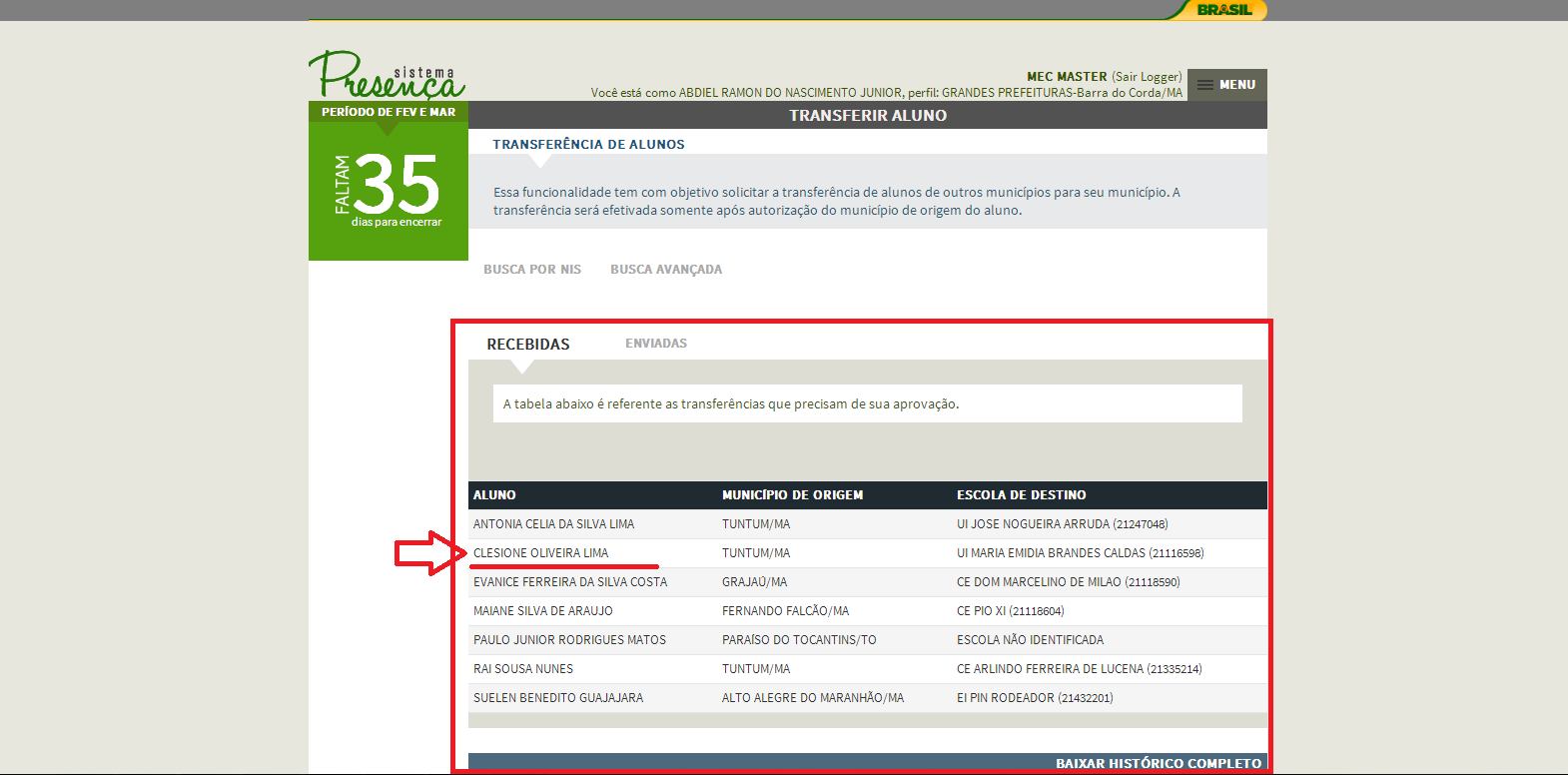Select student Rai Sousa Nunes
The height and width of the screenshot is (775, 1568).
click(523, 669)
